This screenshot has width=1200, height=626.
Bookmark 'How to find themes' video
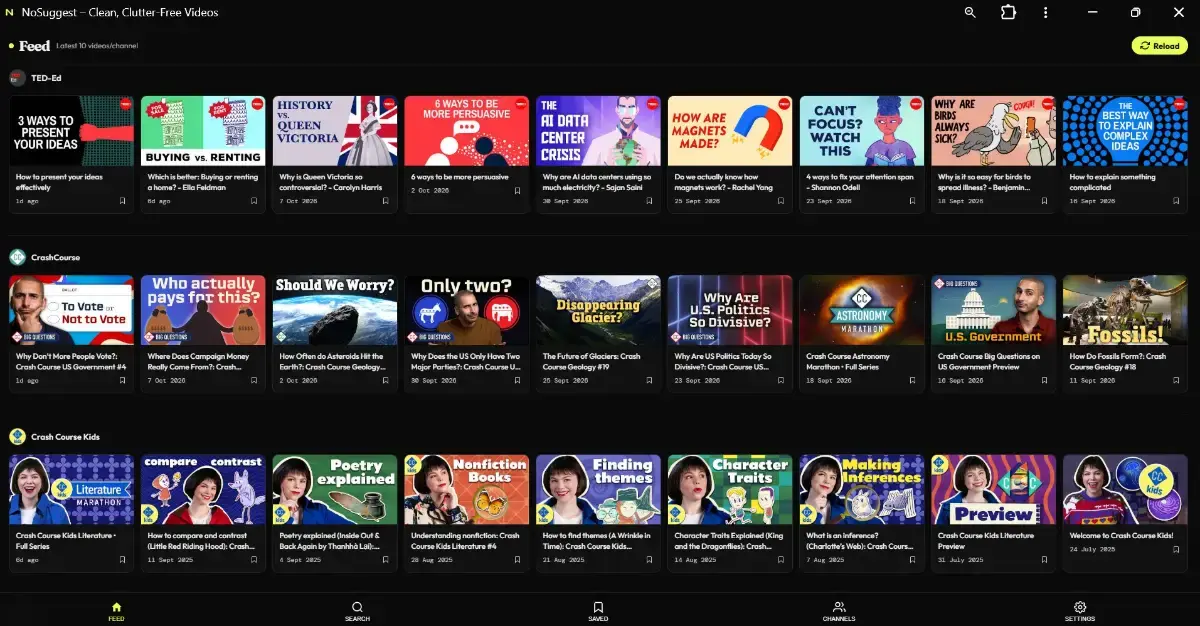650,560
